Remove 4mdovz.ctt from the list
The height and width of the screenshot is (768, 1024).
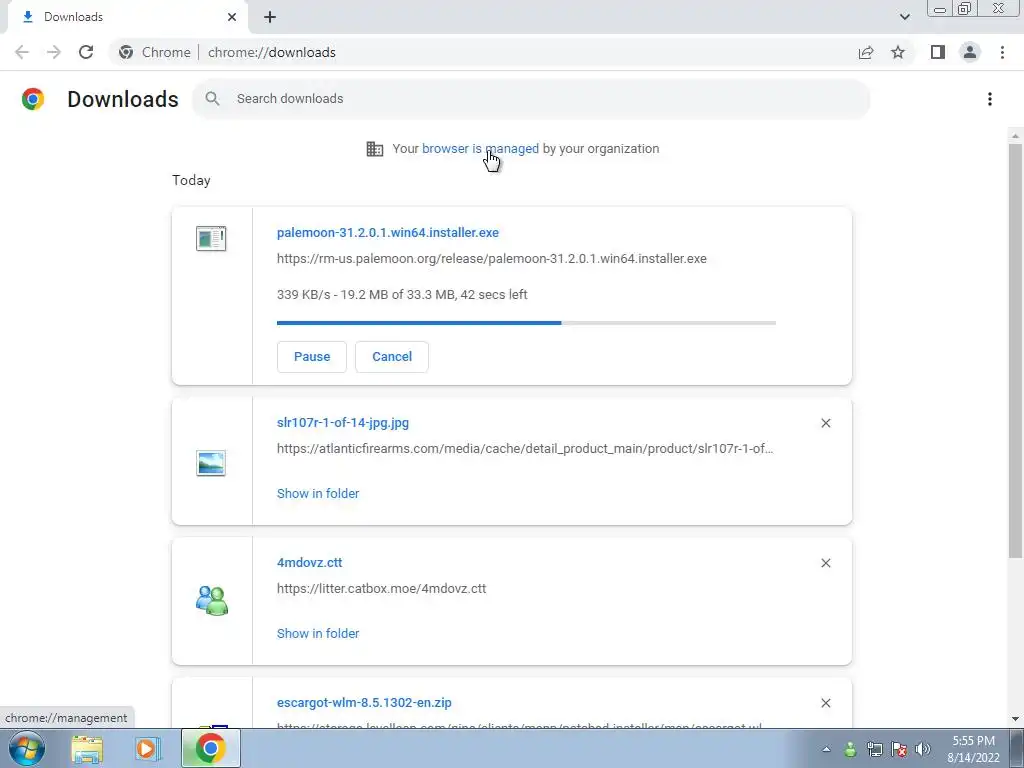pyautogui.click(x=825, y=563)
